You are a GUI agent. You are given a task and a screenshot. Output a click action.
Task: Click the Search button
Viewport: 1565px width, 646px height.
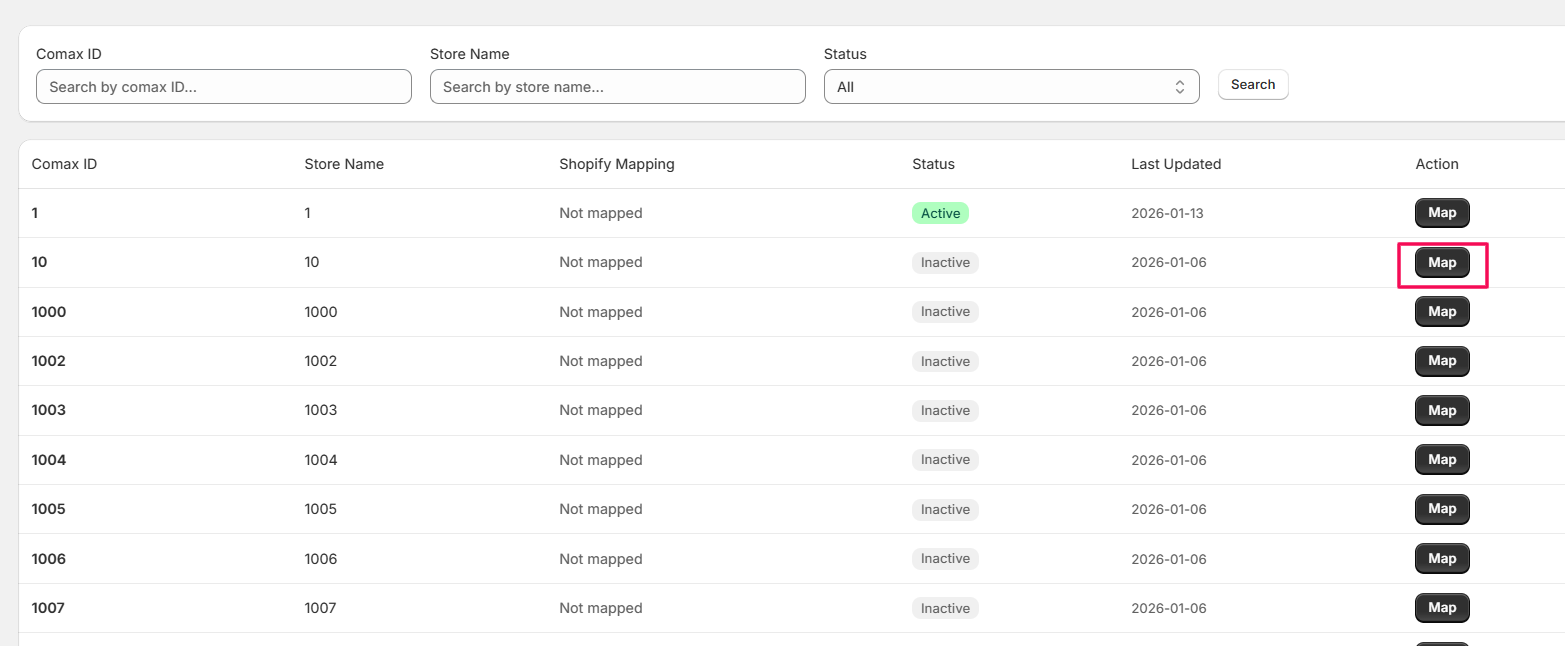[1252, 85]
